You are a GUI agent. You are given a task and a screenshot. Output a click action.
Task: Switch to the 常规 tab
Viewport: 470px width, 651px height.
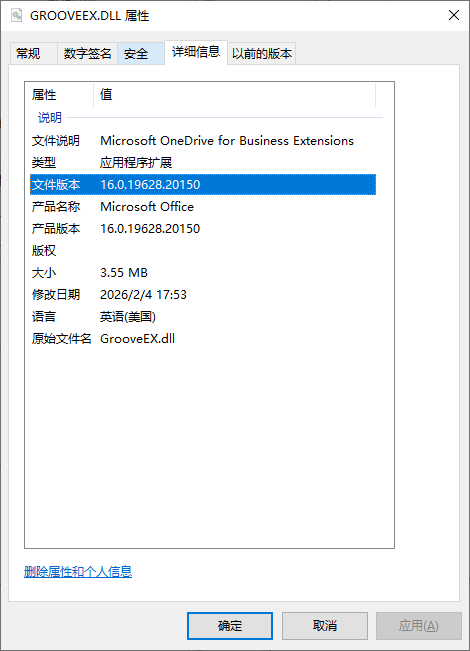33,54
